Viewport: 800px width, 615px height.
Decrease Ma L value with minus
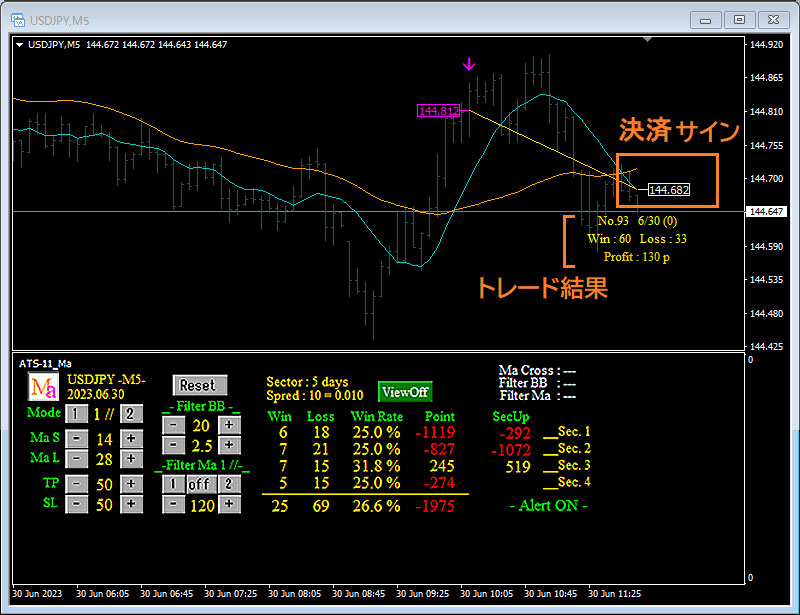click(x=77, y=458)
